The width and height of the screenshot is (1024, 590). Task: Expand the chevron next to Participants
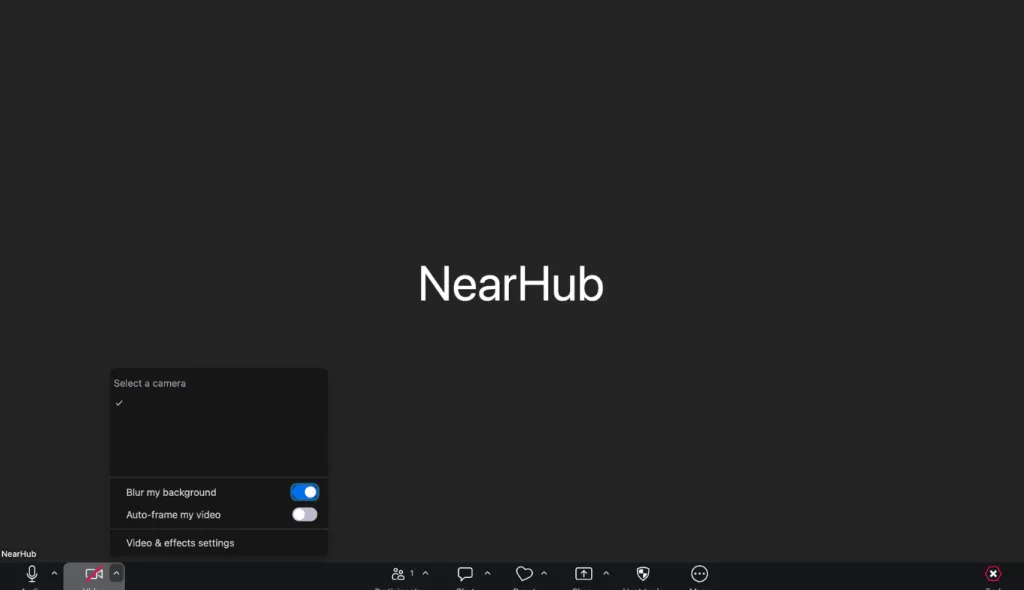(426, 574)
